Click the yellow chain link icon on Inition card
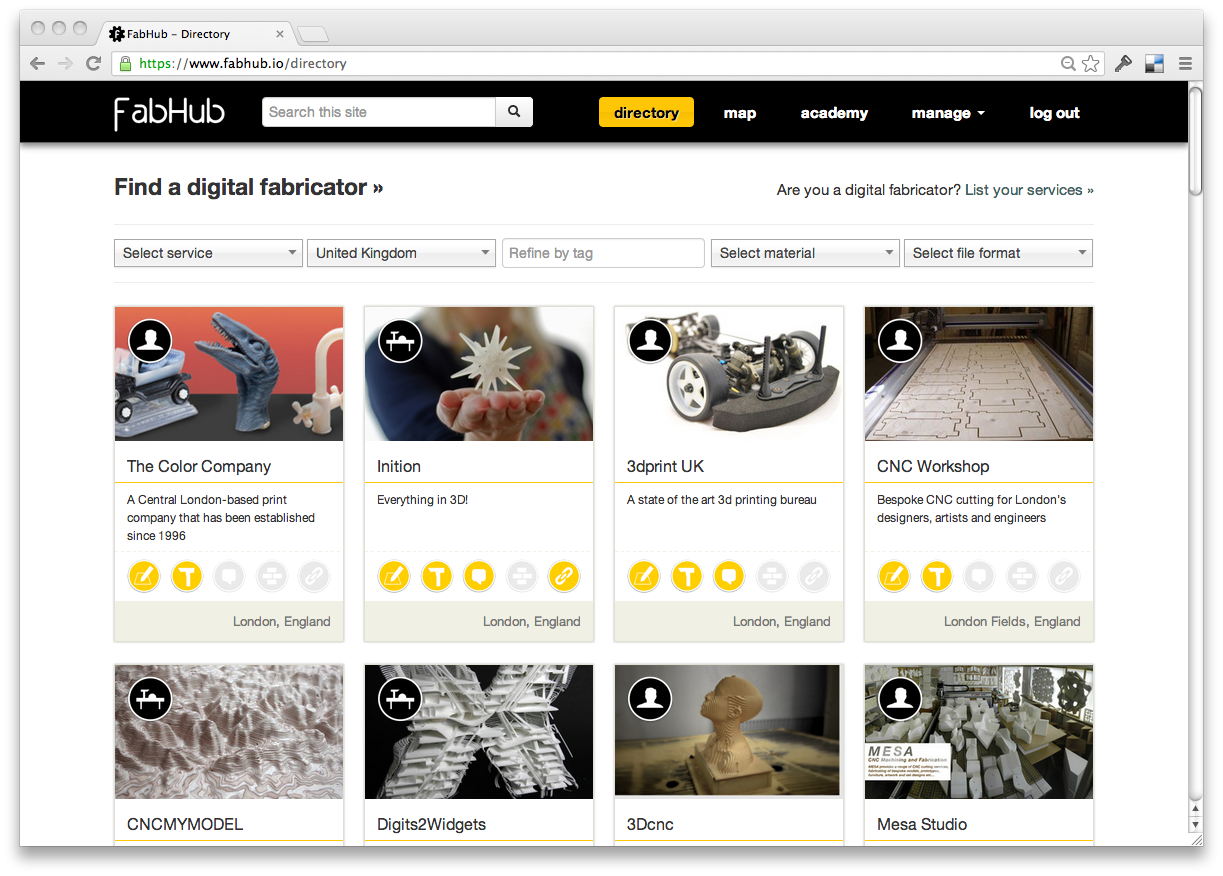Image resolution: width=1223 pixels, height=876 pixels. tap(564, 576)
